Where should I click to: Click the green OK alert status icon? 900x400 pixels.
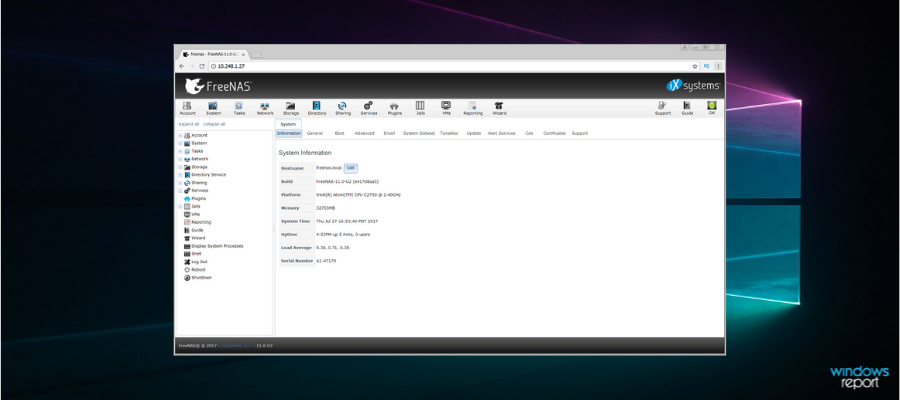tap(712, 108)
